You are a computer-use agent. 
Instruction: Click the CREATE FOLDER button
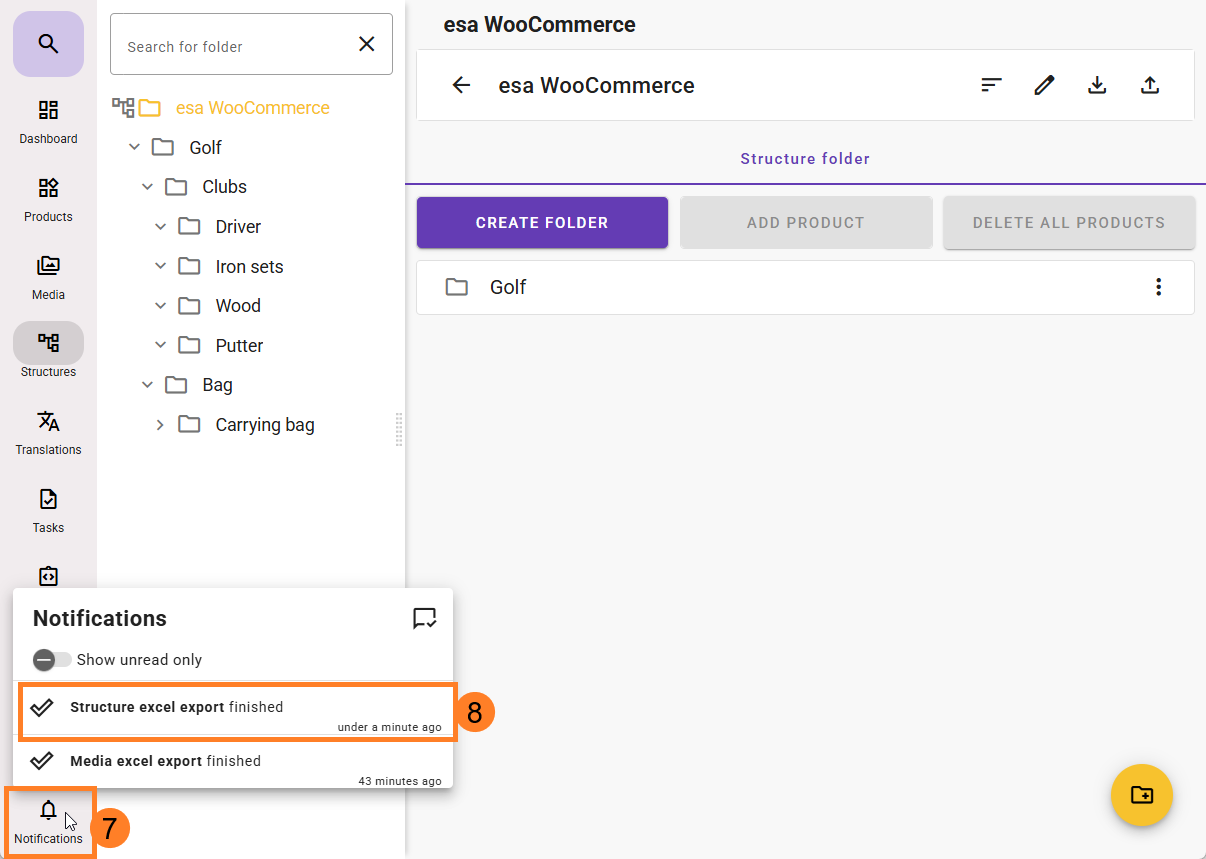pos(542,223)
